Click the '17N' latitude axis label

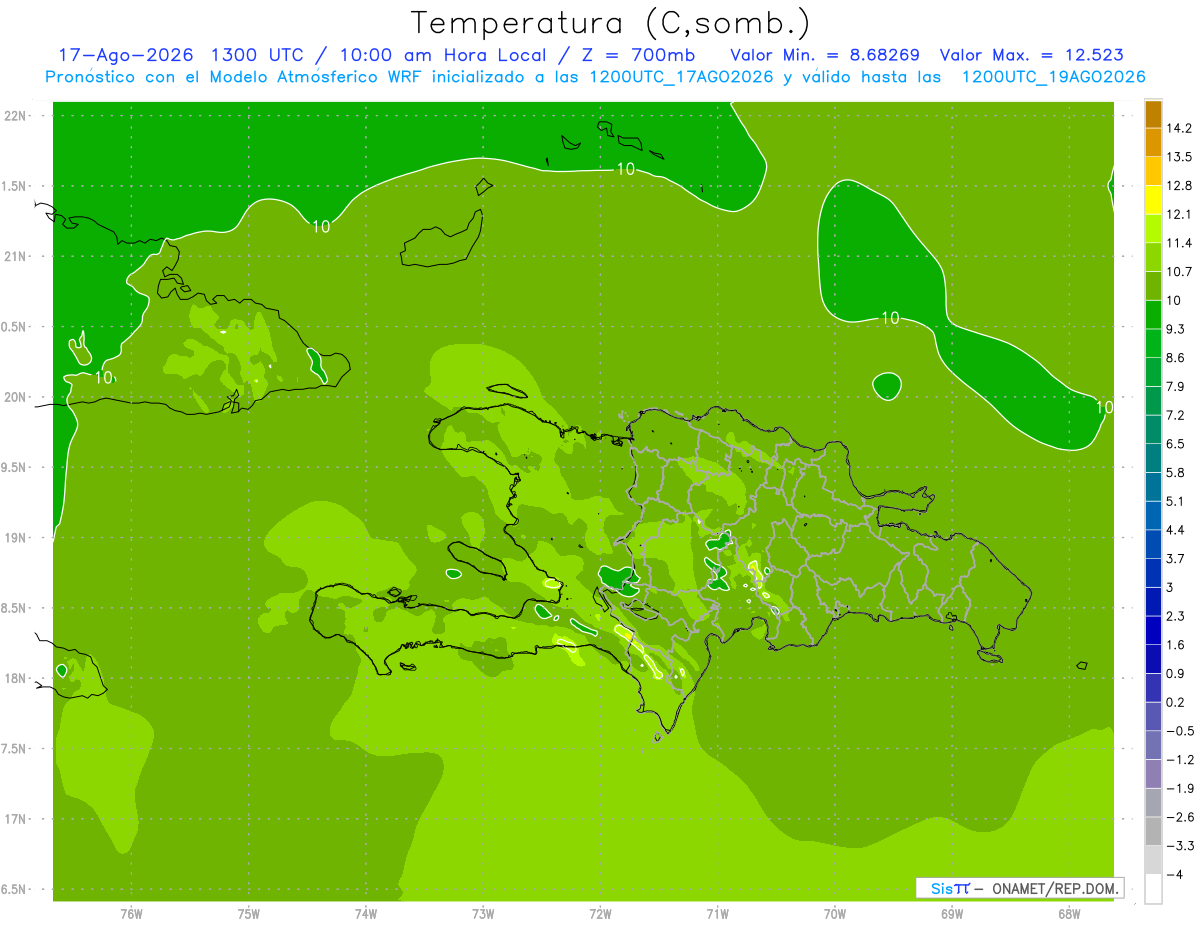(x=17, y=819)
